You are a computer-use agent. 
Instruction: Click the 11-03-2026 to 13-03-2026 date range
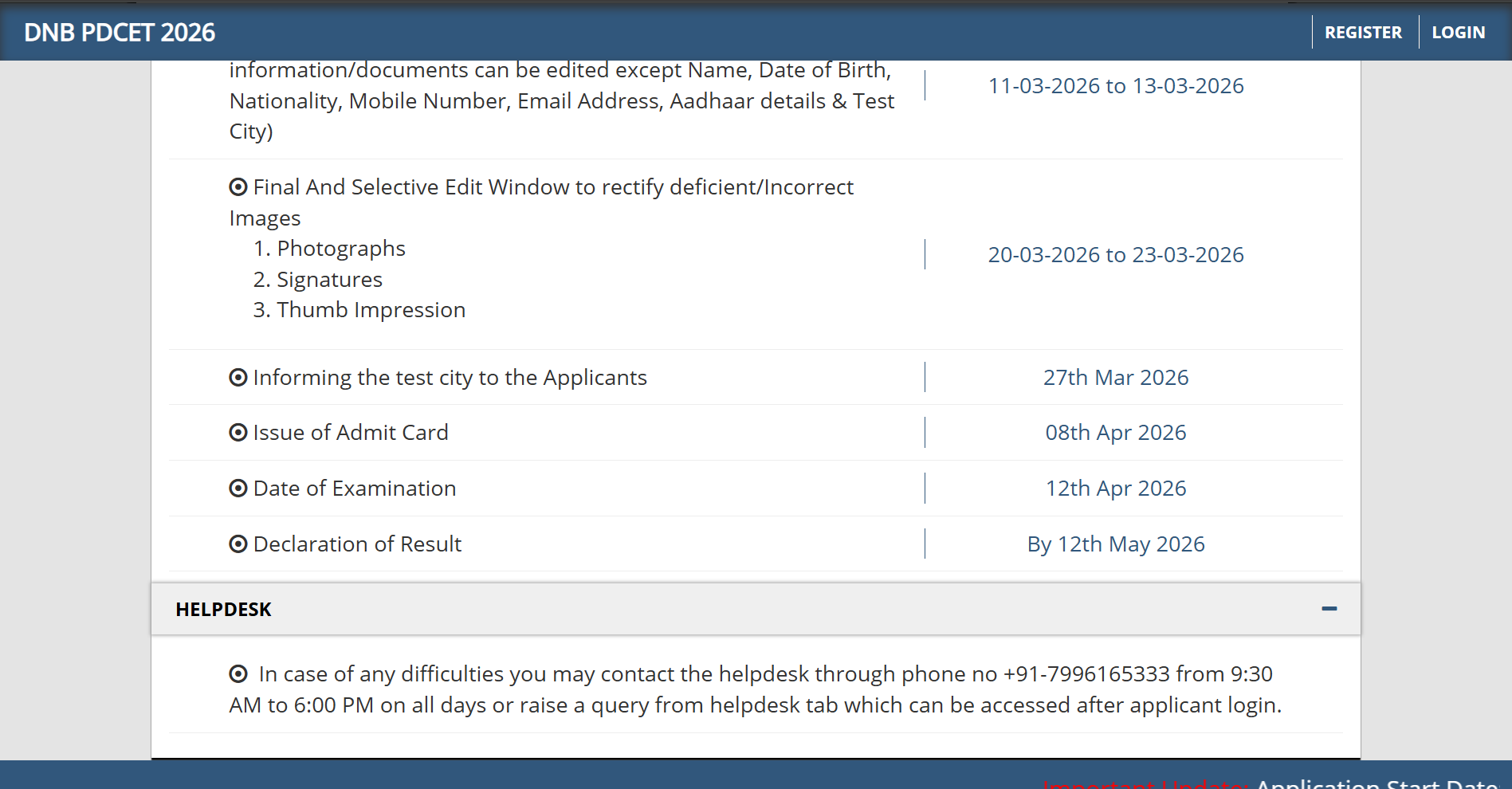click(1115, 86)
